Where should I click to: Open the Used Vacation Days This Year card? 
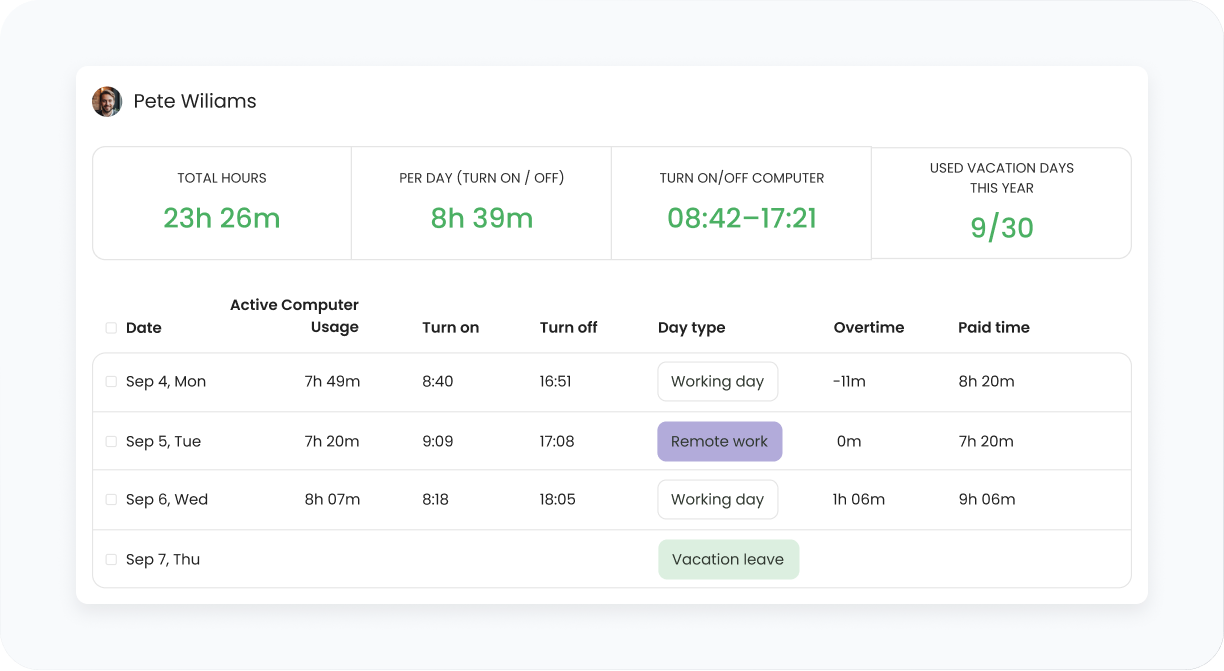(x=1001, y=203)
